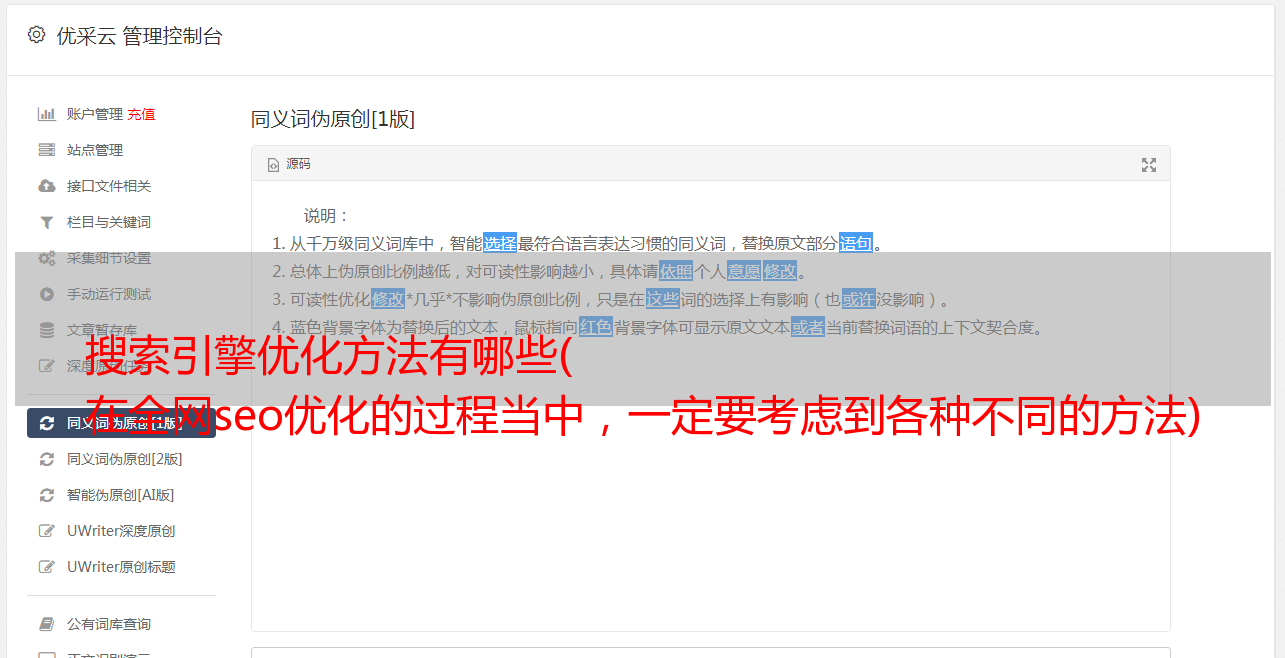This screenshot has width=1285, height=658.
Task: Click highlighted word 语句 in editor
Action: point(856,243)
